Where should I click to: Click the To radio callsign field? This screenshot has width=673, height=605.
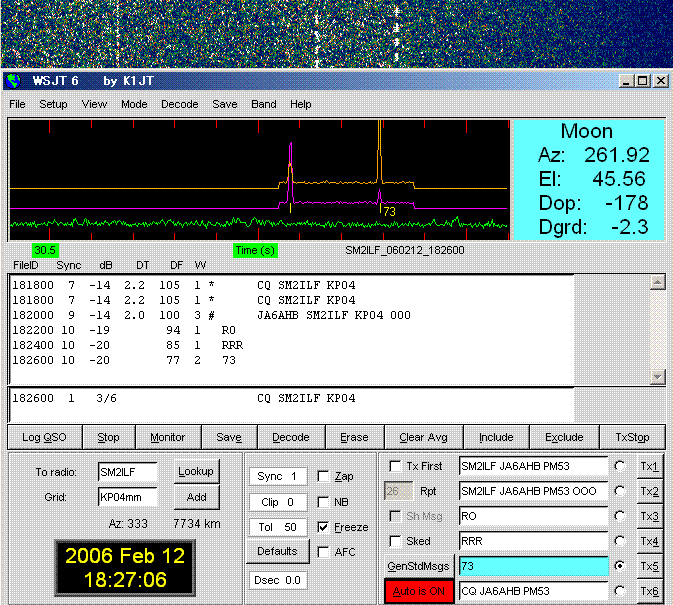coord(129,472)
